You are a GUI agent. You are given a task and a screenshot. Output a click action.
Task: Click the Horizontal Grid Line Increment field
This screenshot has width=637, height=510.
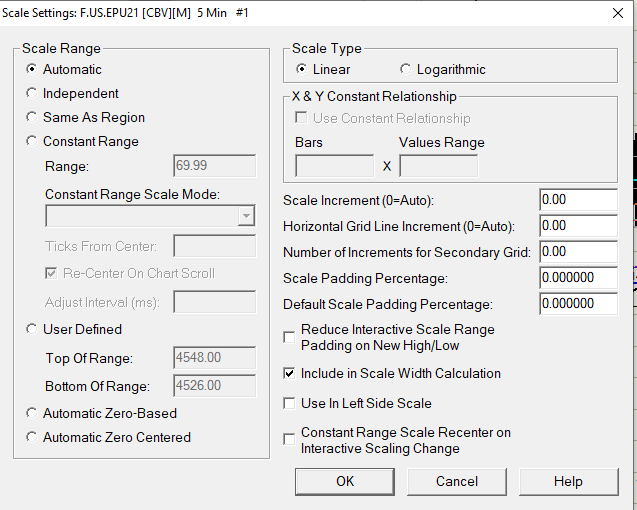pos(577,226)
